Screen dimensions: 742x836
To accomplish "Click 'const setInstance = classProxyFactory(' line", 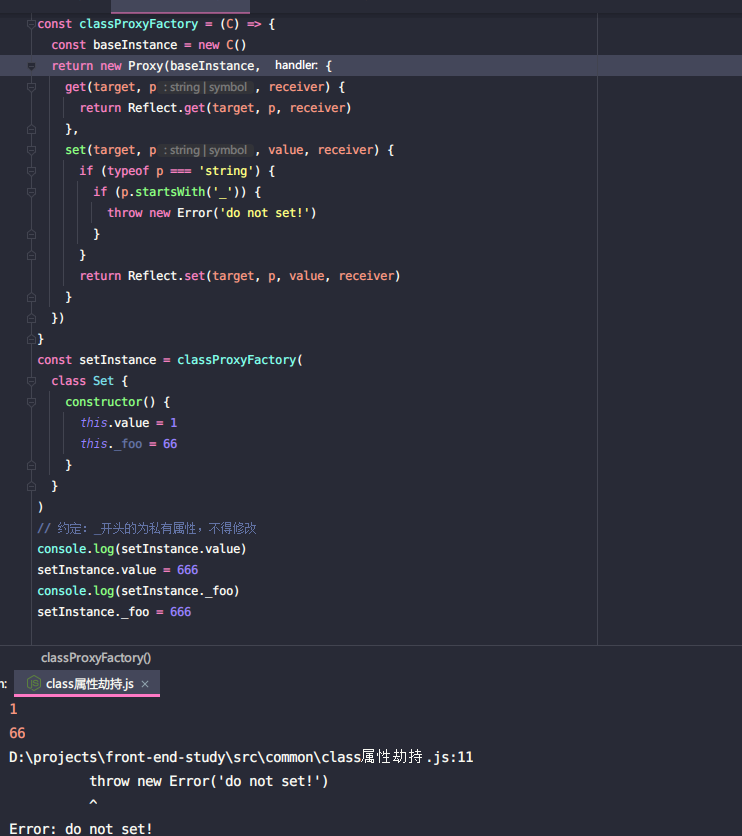I will point(170,360).
